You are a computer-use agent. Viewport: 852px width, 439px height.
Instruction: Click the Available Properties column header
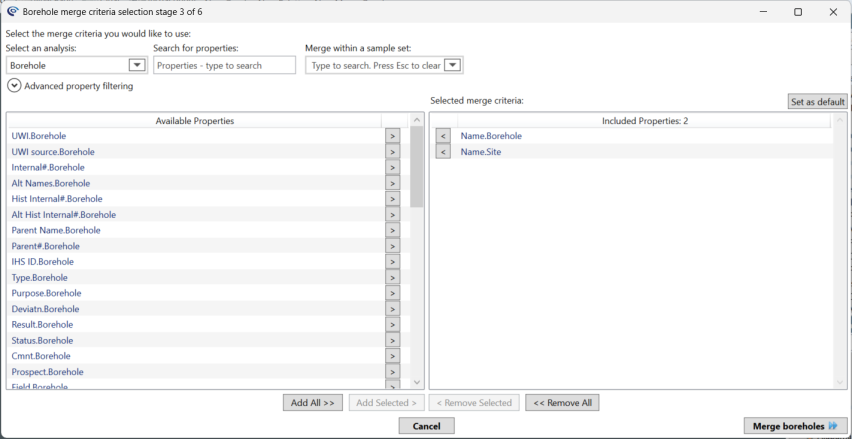point(194,121)
